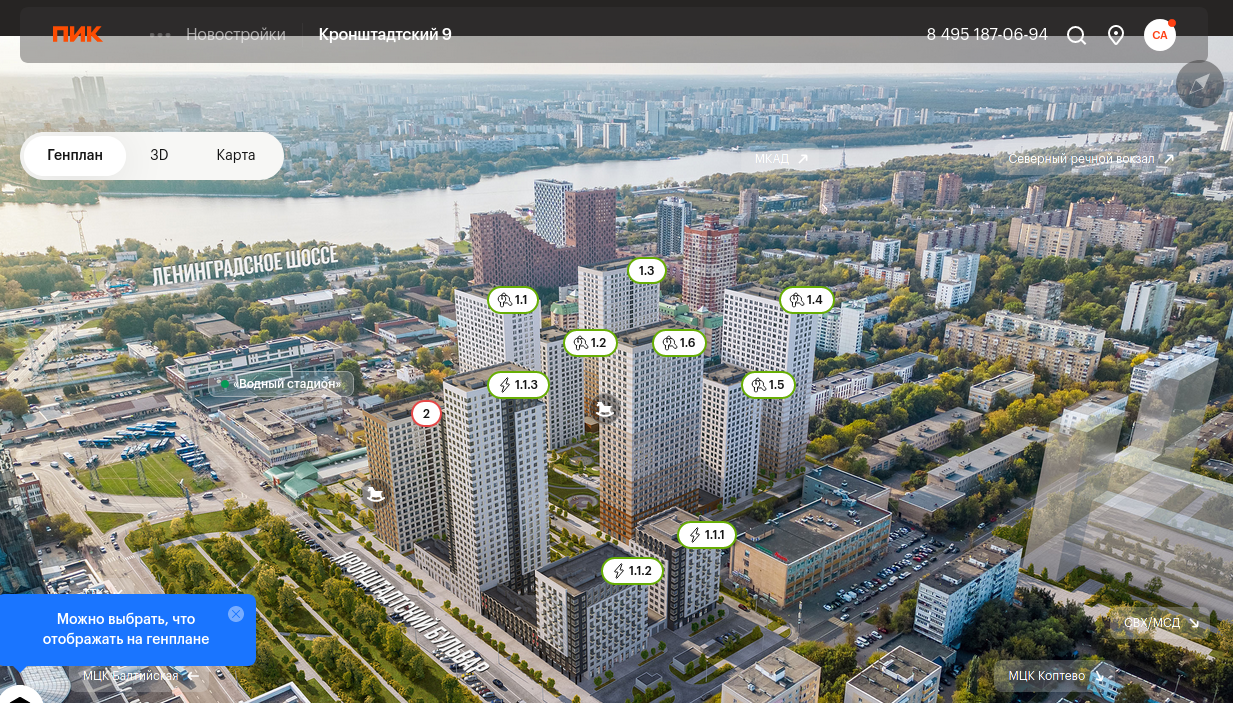
Task: Close the blue genplan hint tooltip
Action: (236, 614)
